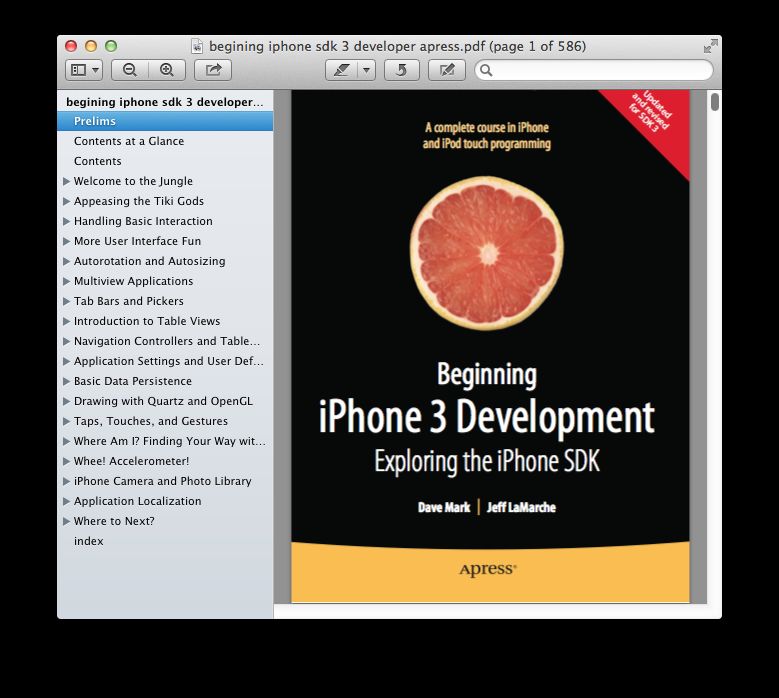Viewport: 779px width, 698px height.
Task: Expand Multiview Applications chapter
Action: (66, 281)
